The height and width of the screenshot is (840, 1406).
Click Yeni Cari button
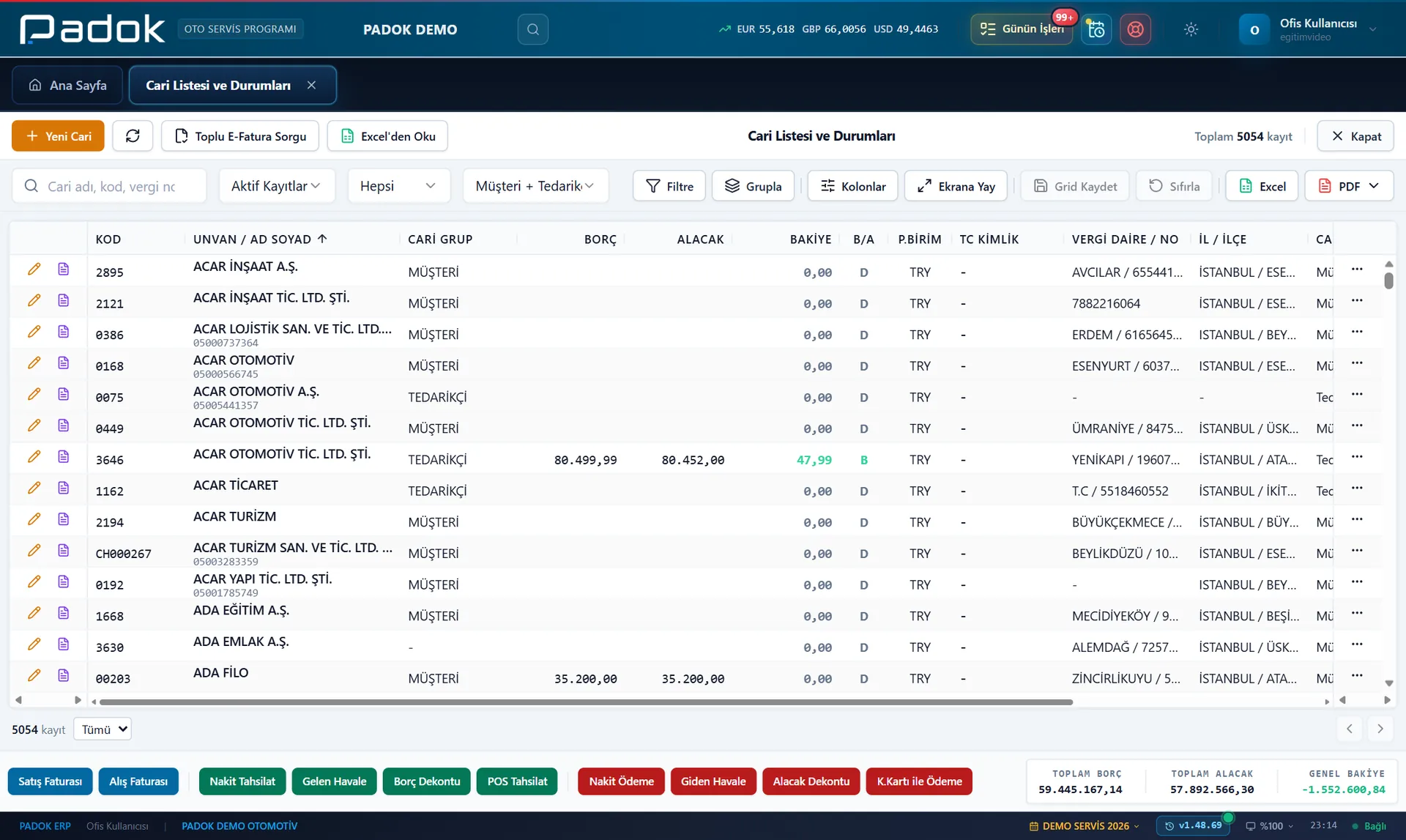point(58,136)
